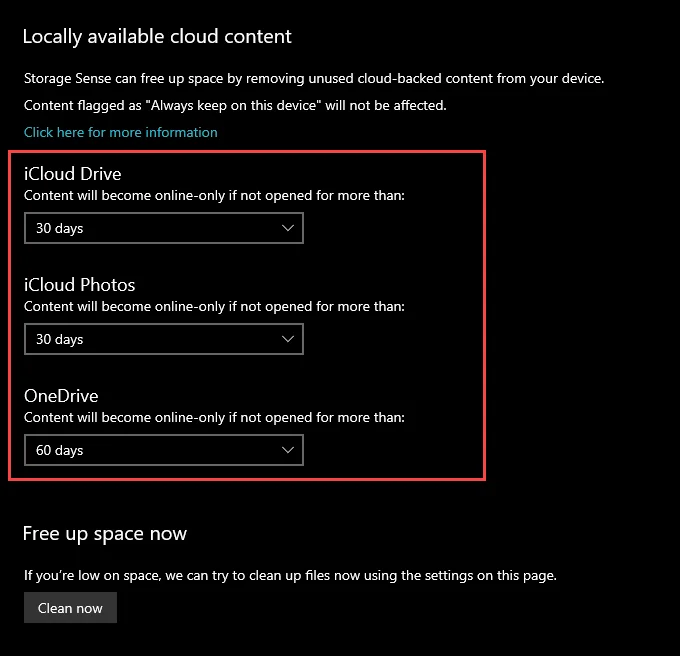Click the 'Storage Sense can free up space' sentence
Viewport: 680px width, 656px height.
pos(314,78)
